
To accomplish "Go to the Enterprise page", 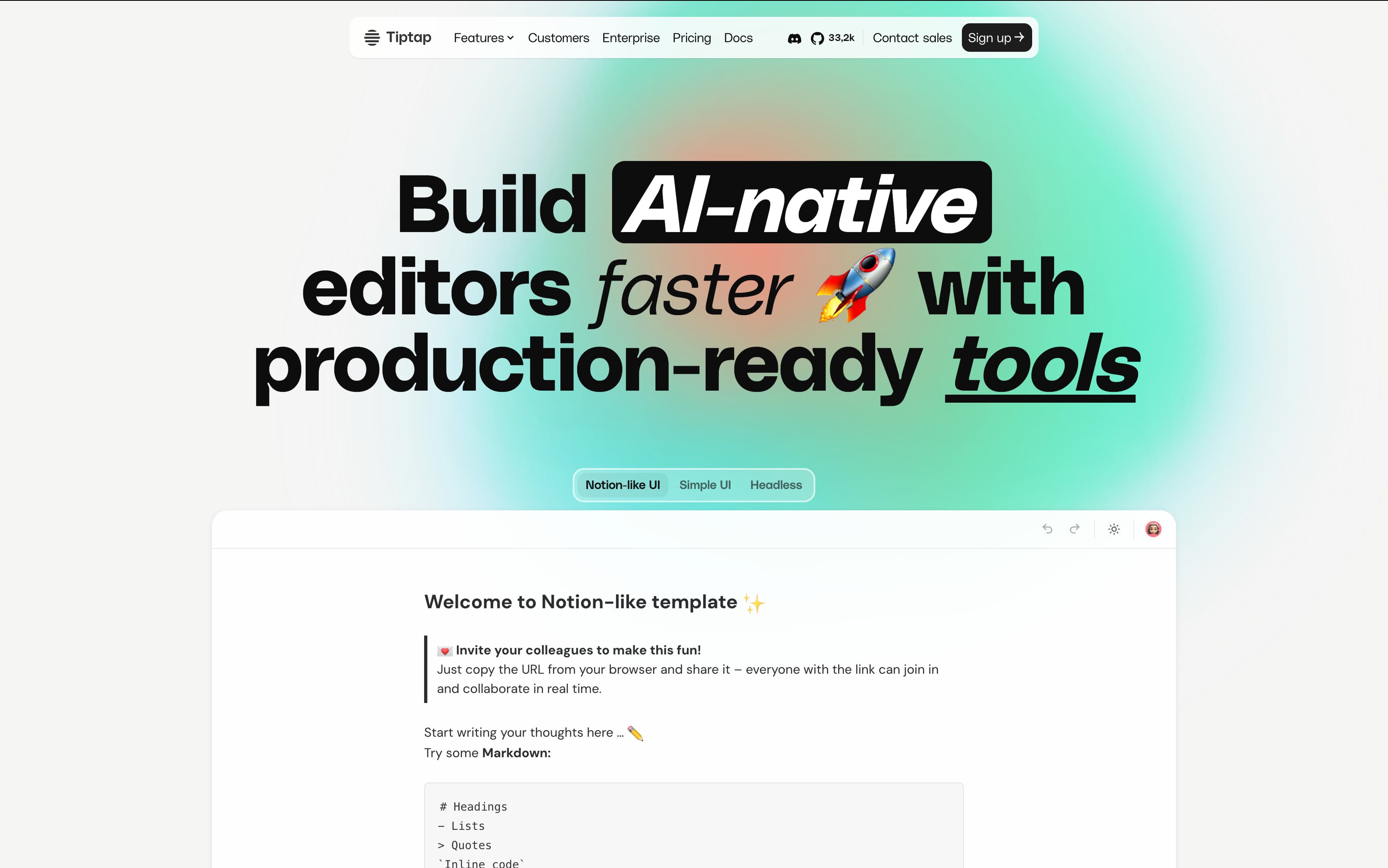I will coord(631,38).
